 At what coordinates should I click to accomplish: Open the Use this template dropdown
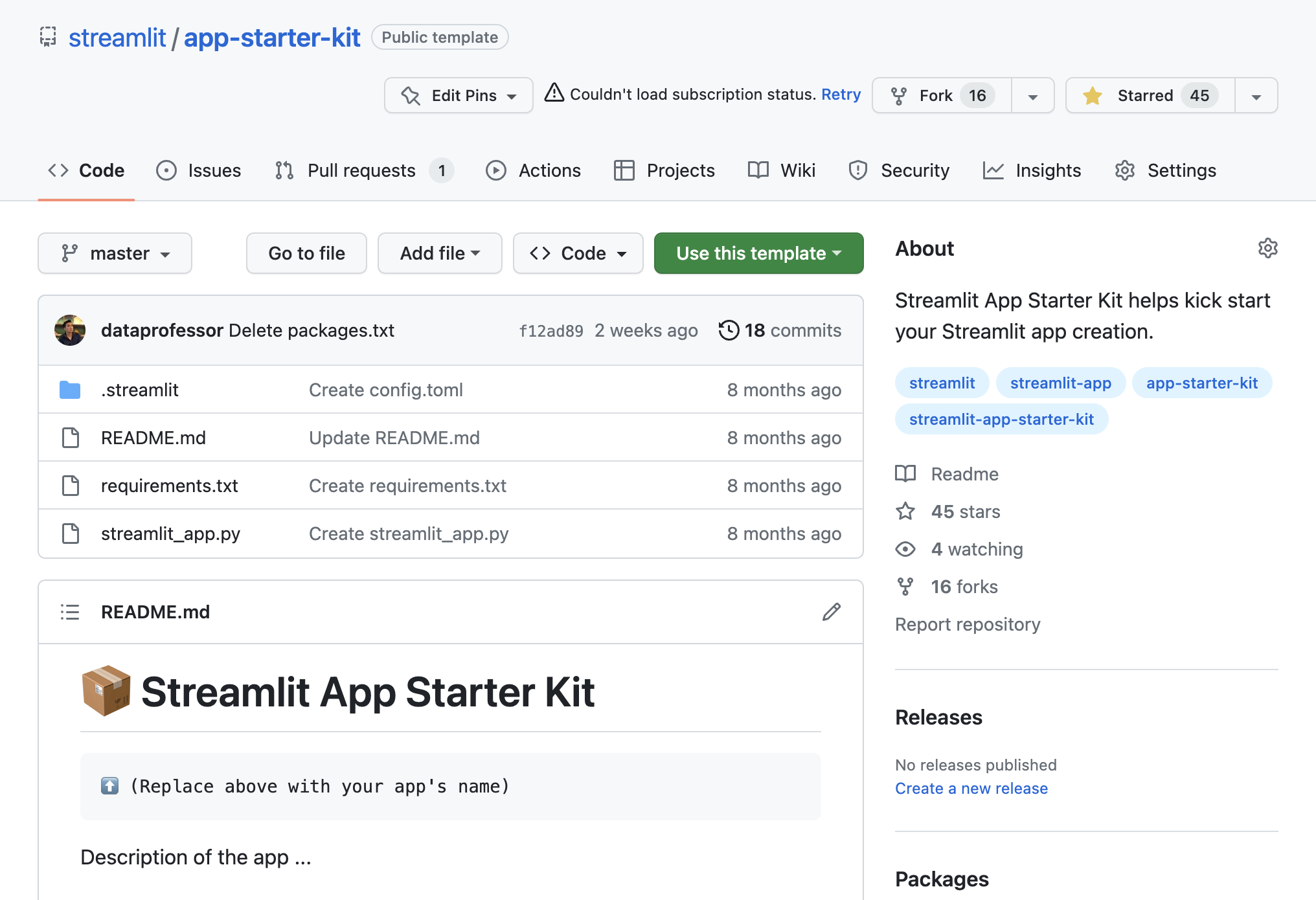click(x=758, y=253)
